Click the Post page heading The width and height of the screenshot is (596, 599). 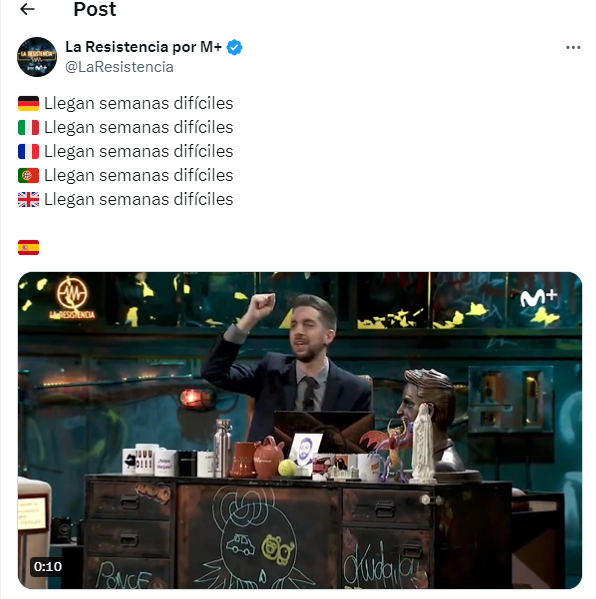(x=95, y=9)
